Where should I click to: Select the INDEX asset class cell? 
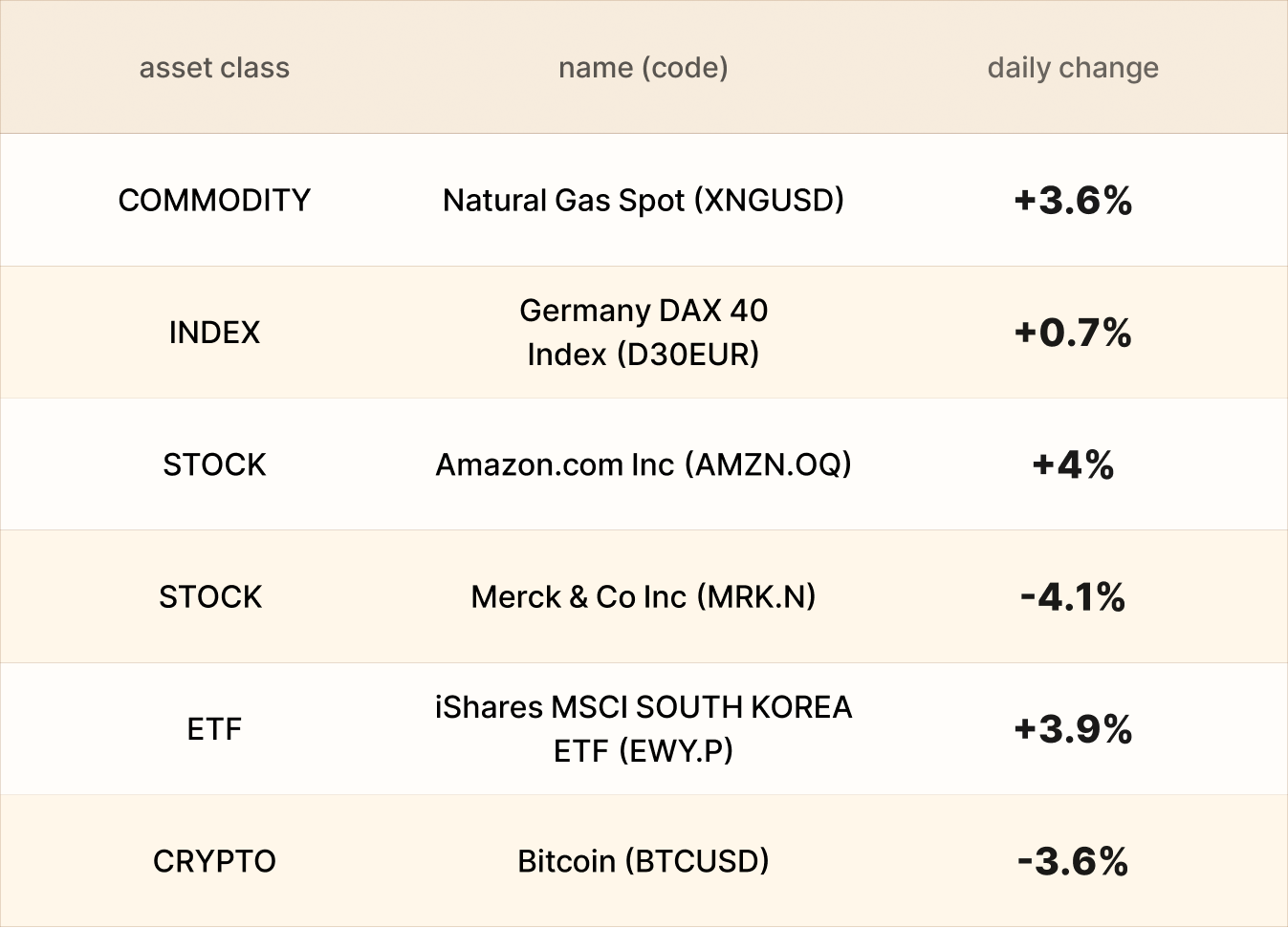pos(214,333)
